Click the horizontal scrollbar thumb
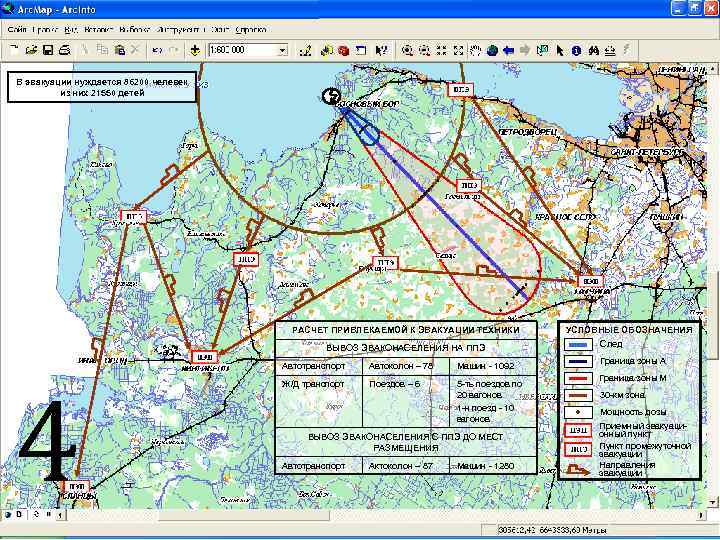720x540 pixels. (244, 515)
